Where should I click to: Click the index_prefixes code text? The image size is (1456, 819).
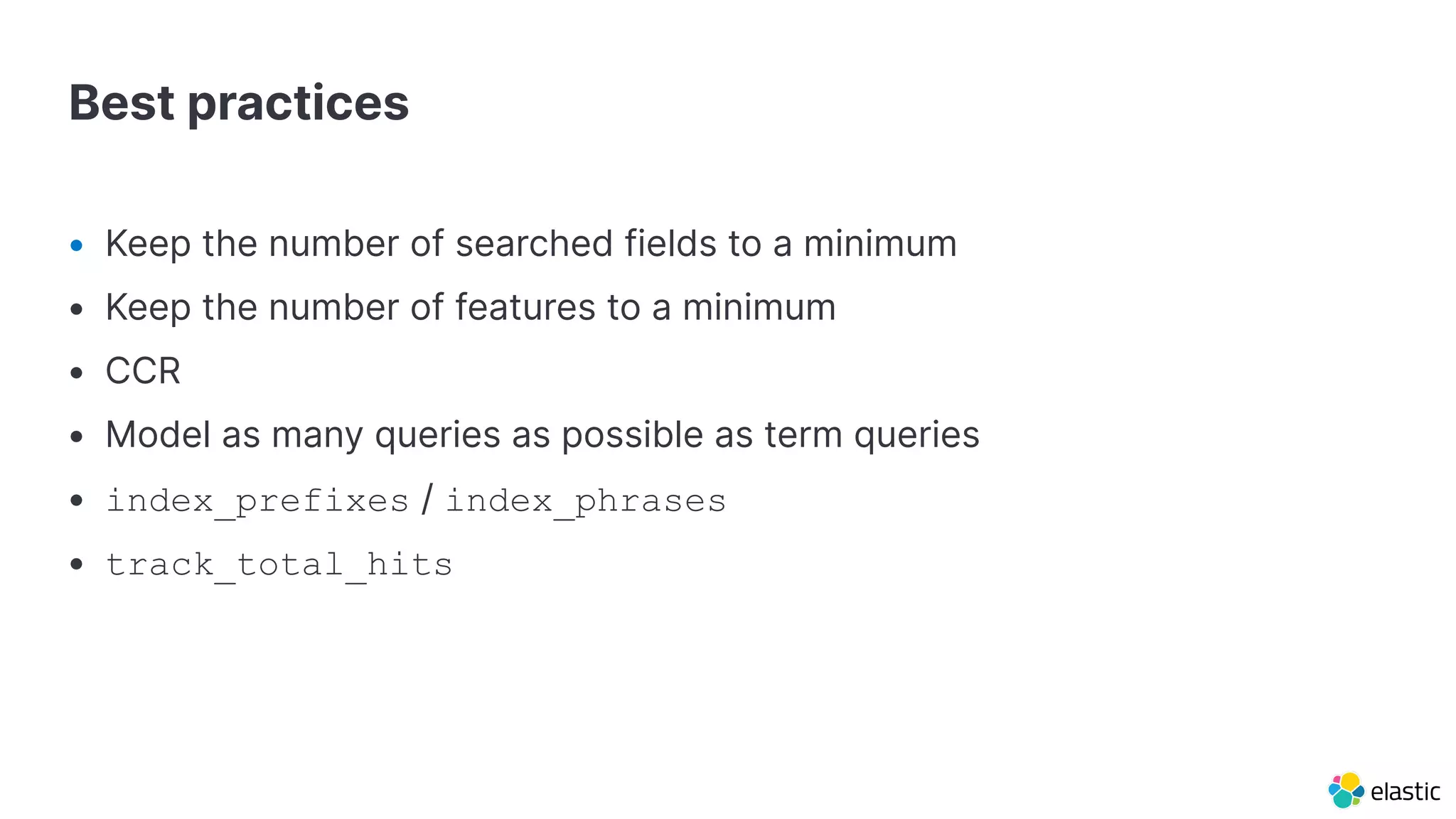pos(257,502)
